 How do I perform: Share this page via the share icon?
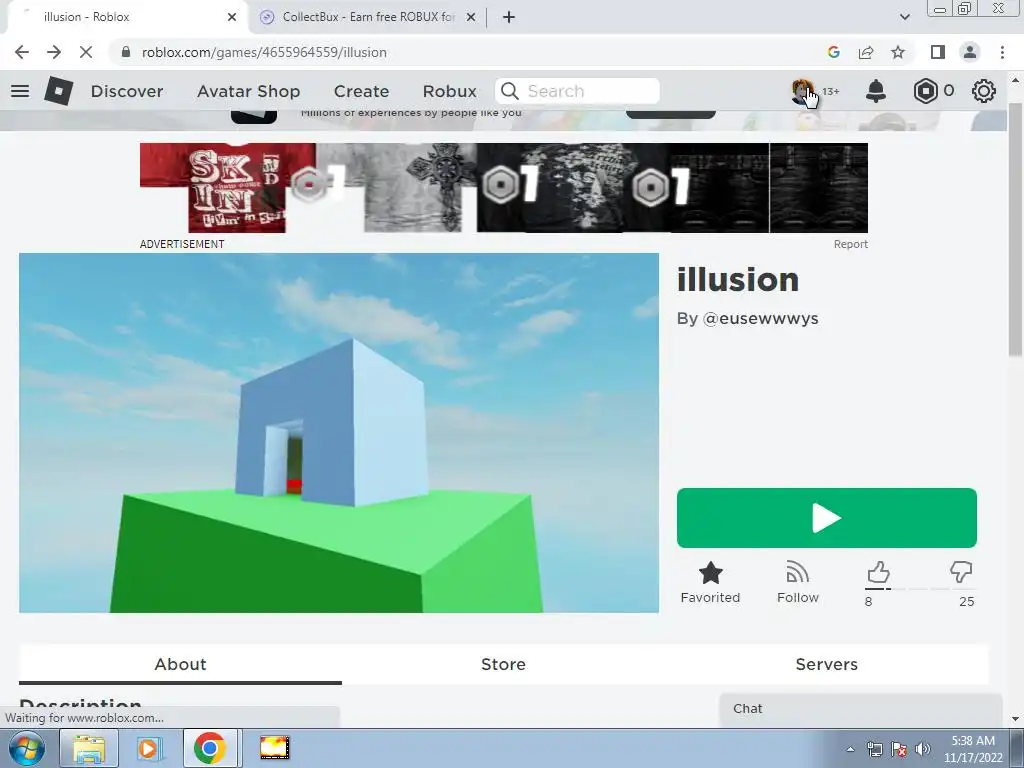click(866, 52)
